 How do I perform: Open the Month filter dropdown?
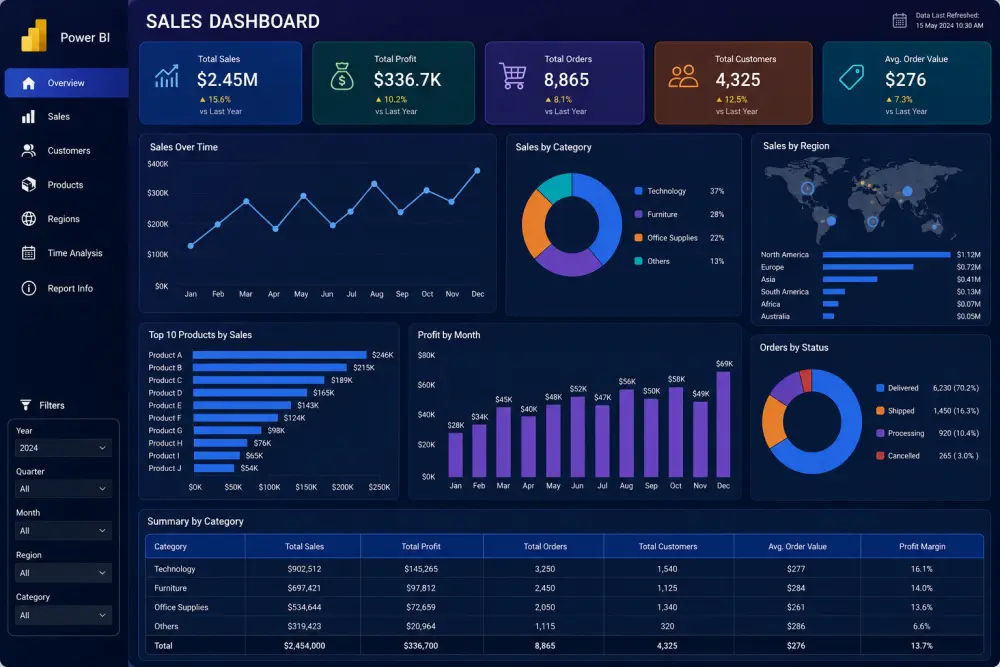(63, 531)
